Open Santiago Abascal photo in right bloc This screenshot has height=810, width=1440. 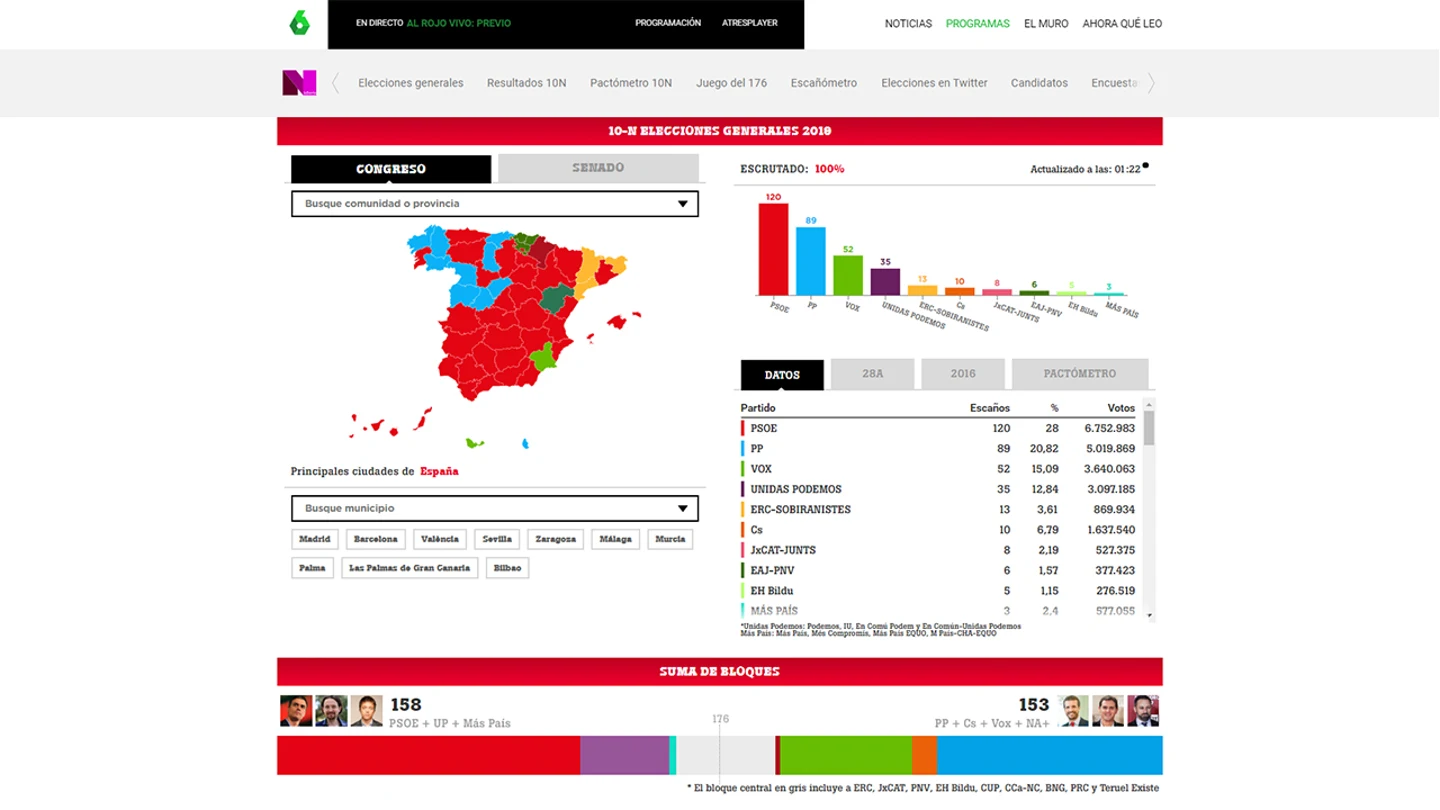[1142, 711]
